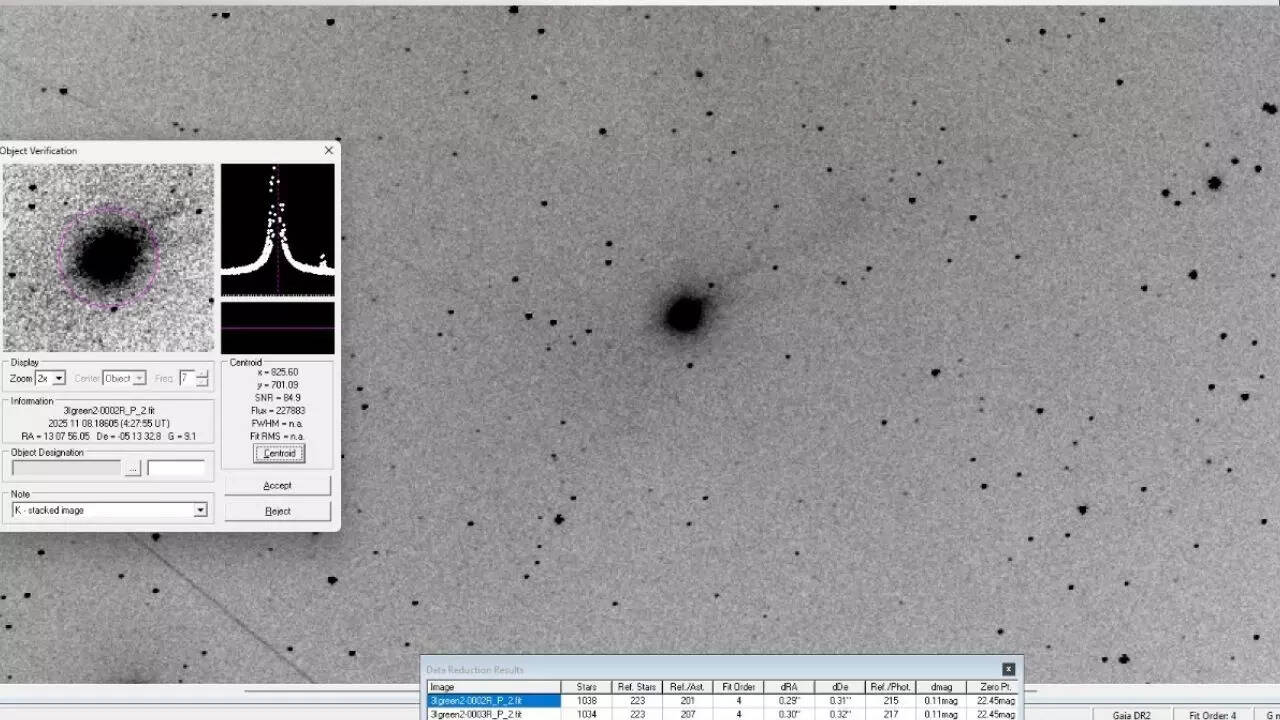The width and height of the screenshot is (1280, 720).
Task: Close the Data Reduction Results panel
Action: [1008, 669]
